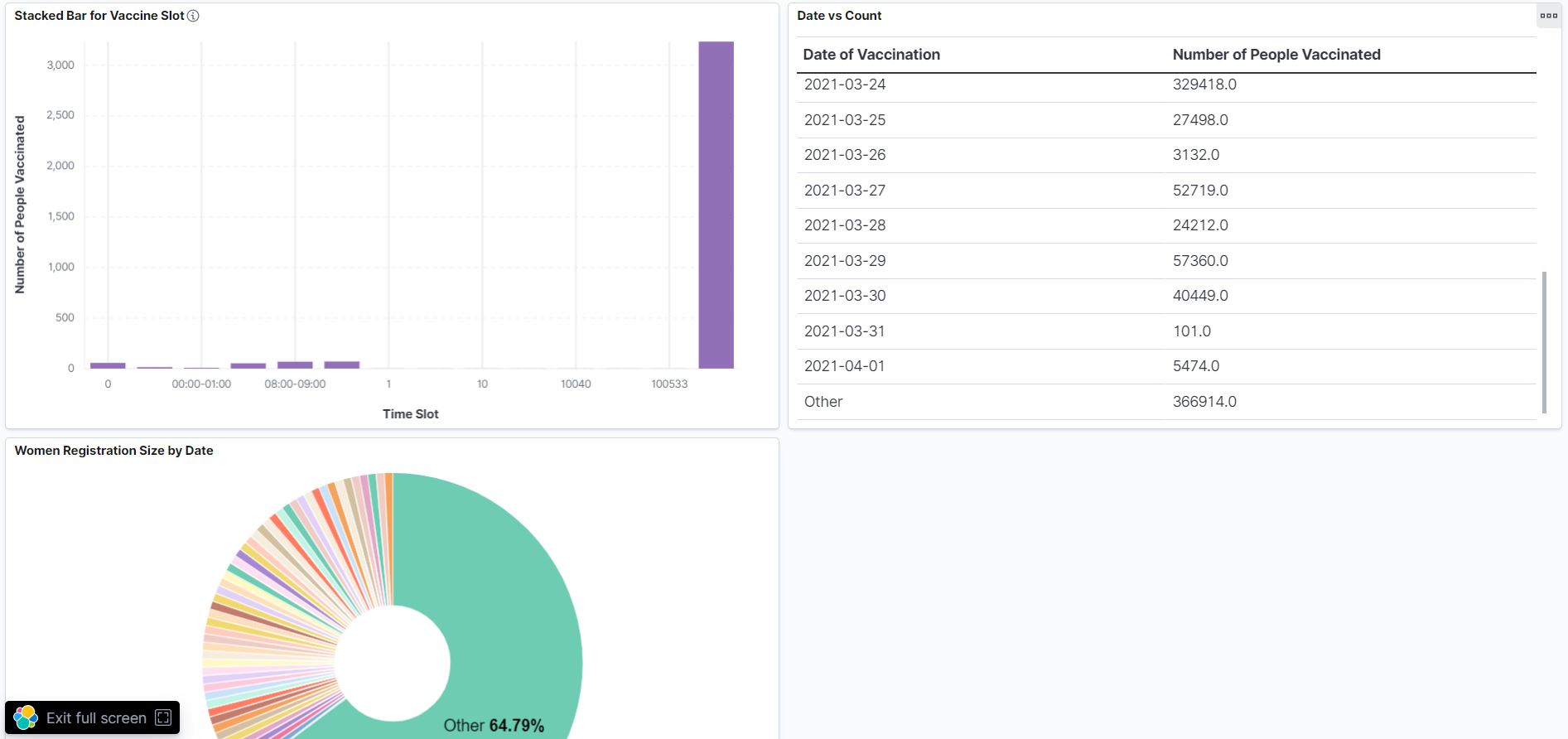This screenshot has height=739, width=1568.
Task: Click table cell 2021-03-28
Action: coord(845,225)
